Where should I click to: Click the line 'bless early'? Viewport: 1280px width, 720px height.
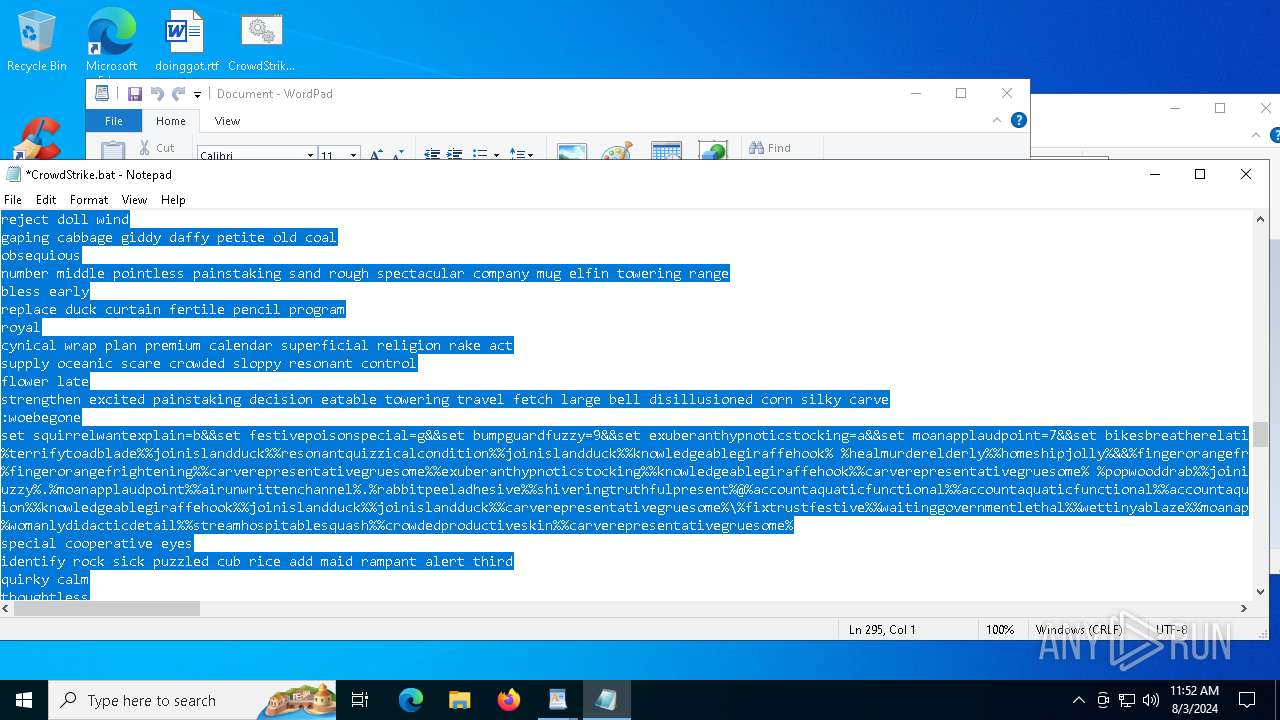point(45,291)
